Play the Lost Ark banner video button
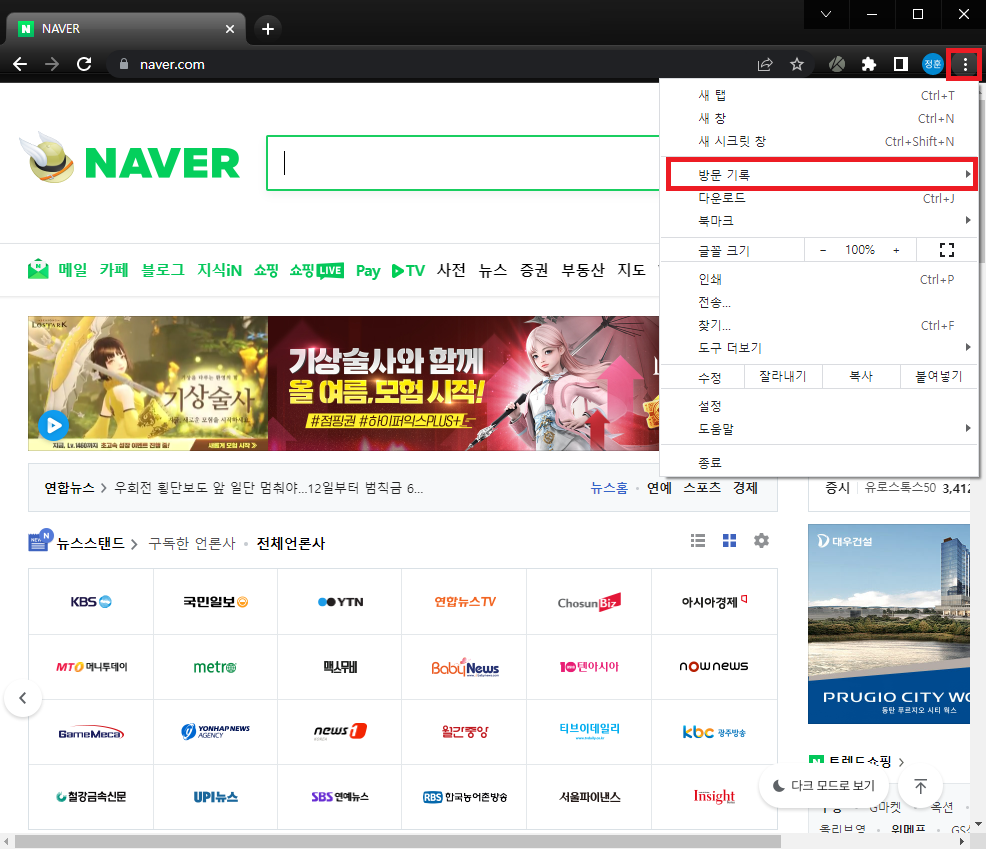Screen dimensions: 986x849 point(53,426)
